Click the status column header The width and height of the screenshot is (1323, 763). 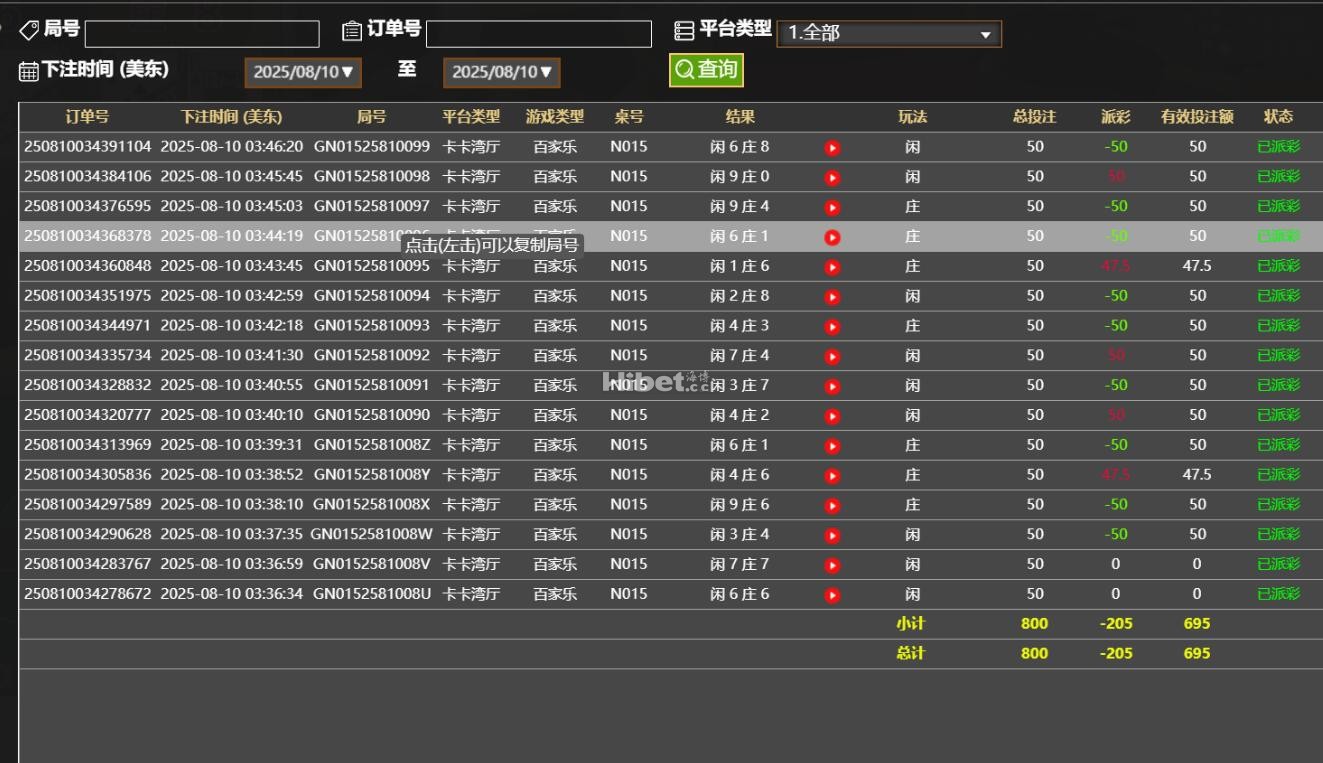tap(1278, 117)
